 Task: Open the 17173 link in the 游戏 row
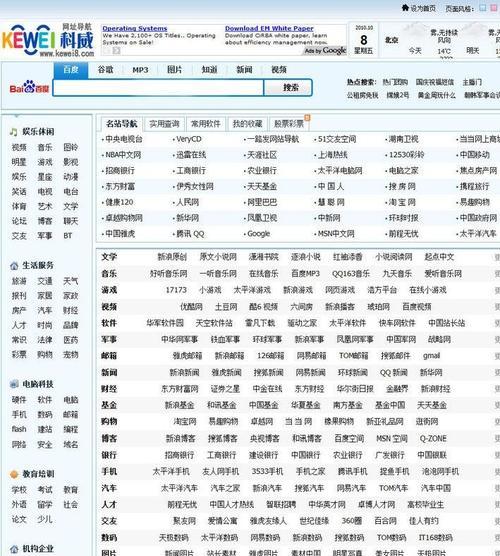point(176,290)
